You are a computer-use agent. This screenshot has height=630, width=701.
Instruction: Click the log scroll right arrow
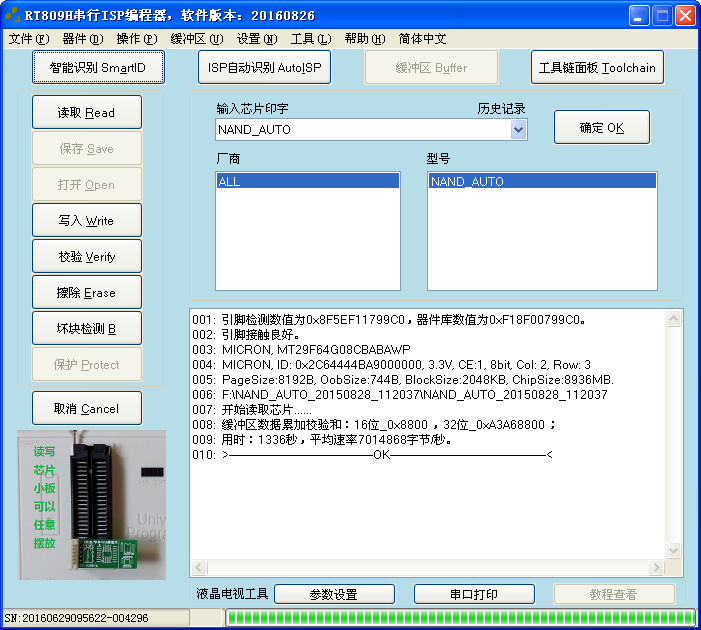coord(656,567)
